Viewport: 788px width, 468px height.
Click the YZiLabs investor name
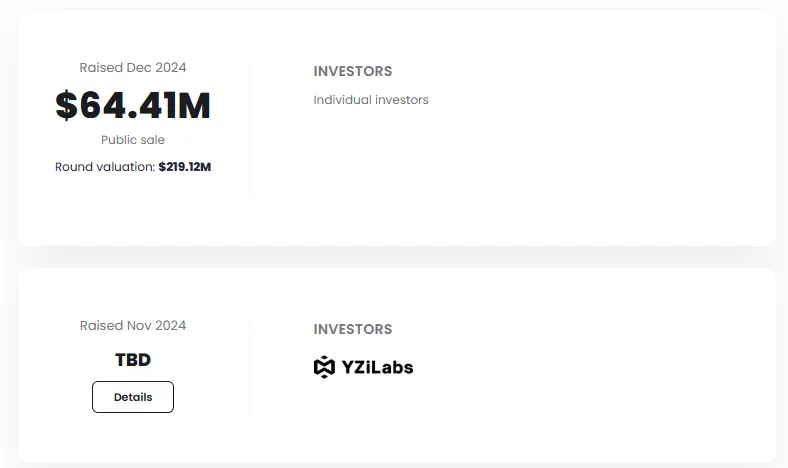[x=377, y=367]
